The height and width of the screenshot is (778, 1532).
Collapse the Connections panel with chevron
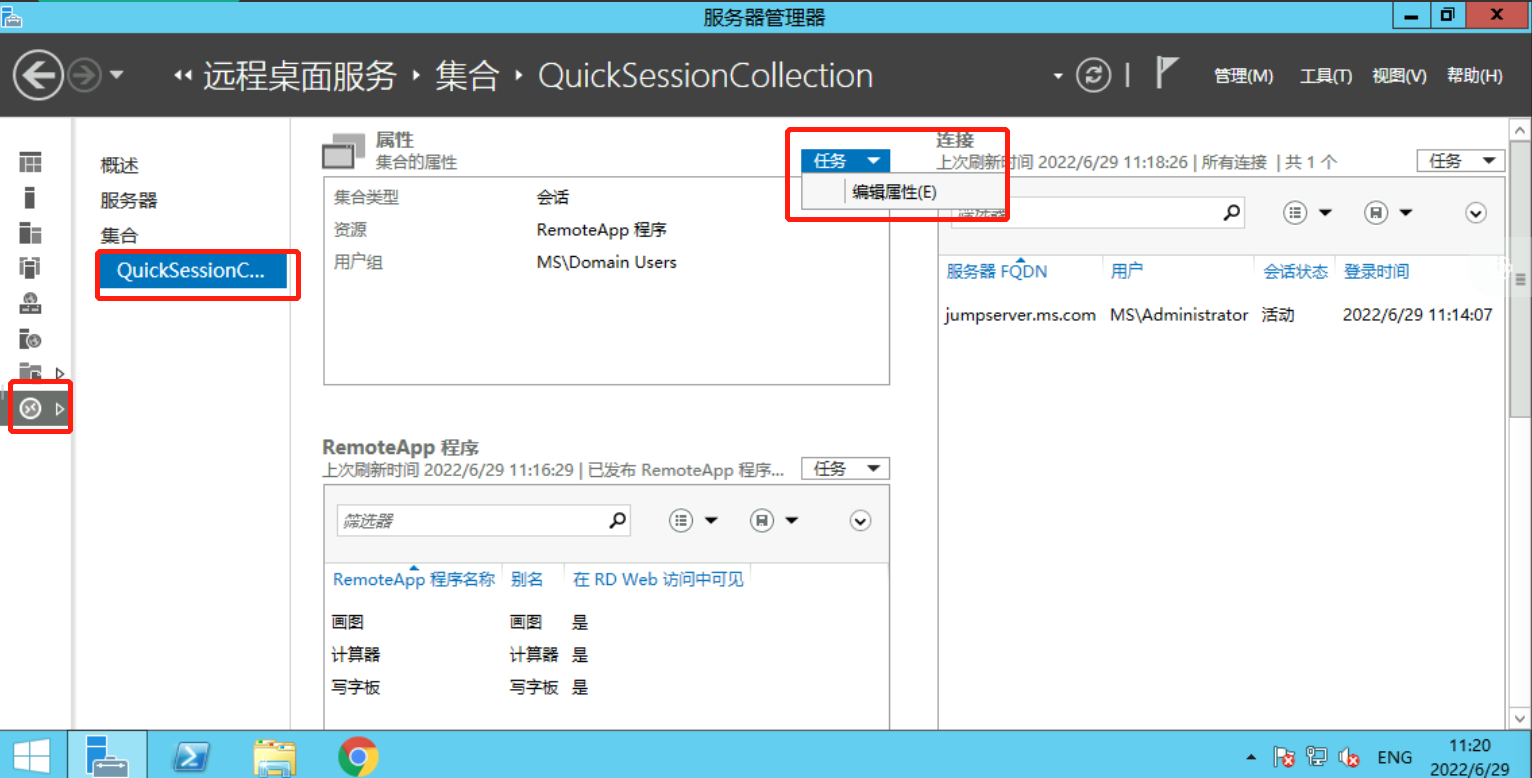click(1475, 212)
